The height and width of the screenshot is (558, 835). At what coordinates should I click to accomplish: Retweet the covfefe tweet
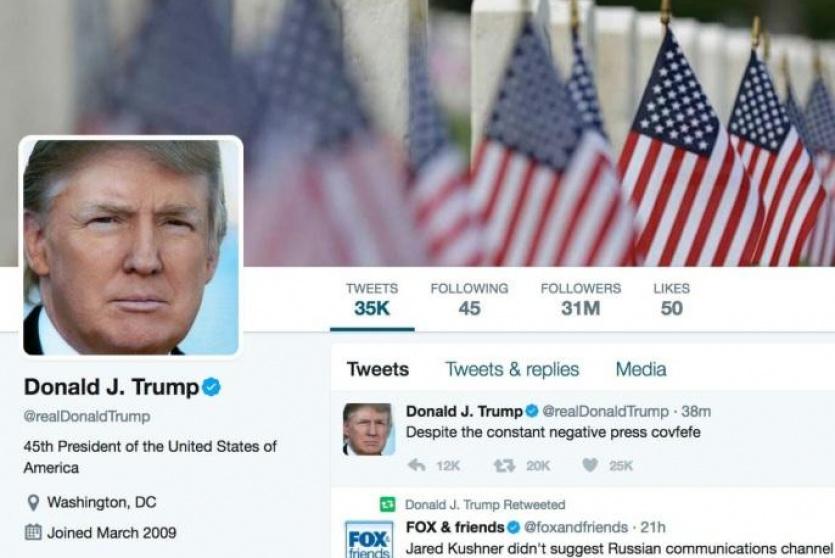pyautogui.click(x=504, y=466)
